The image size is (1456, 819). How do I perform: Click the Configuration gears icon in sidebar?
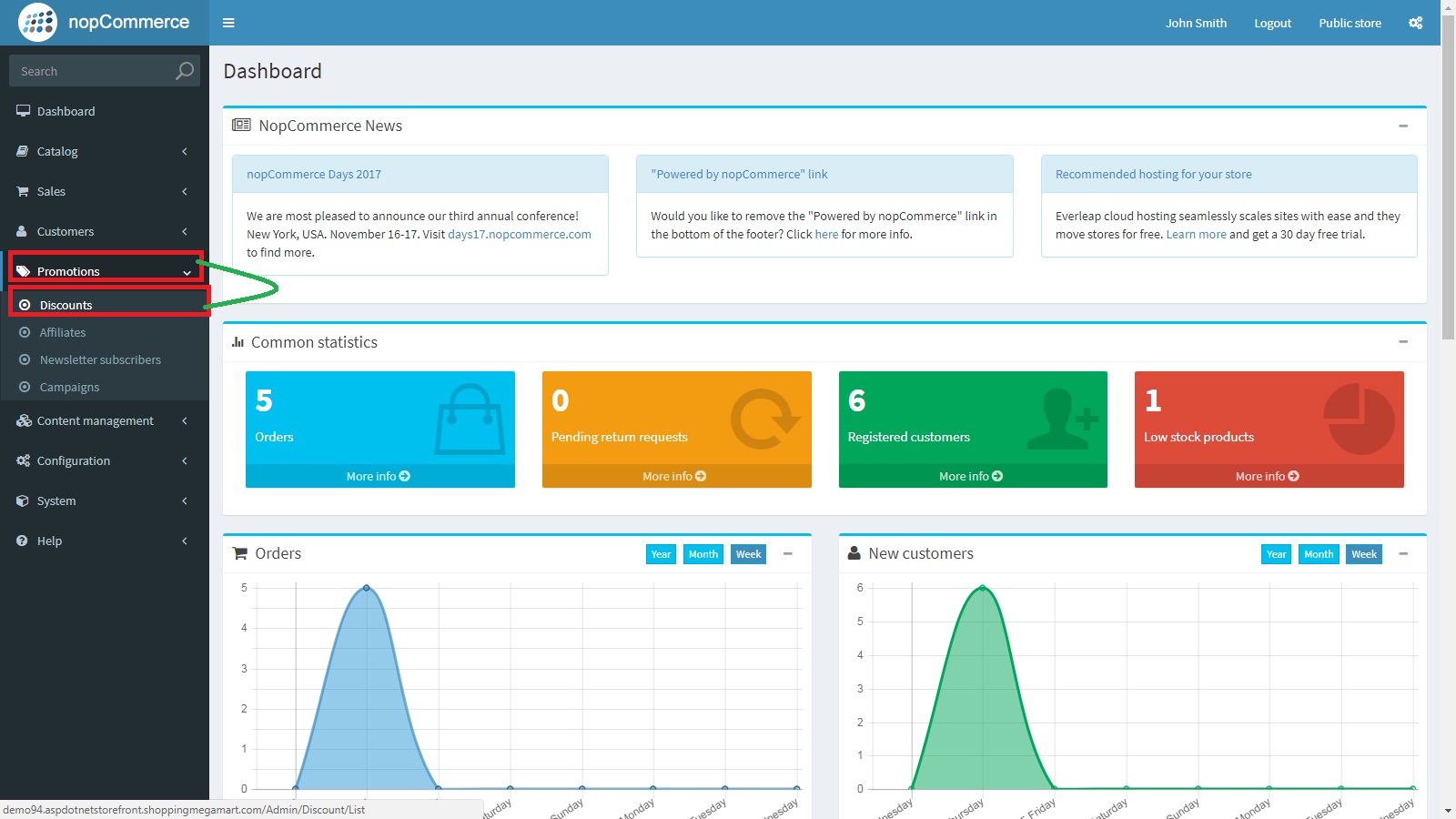(x=24, y=460)
